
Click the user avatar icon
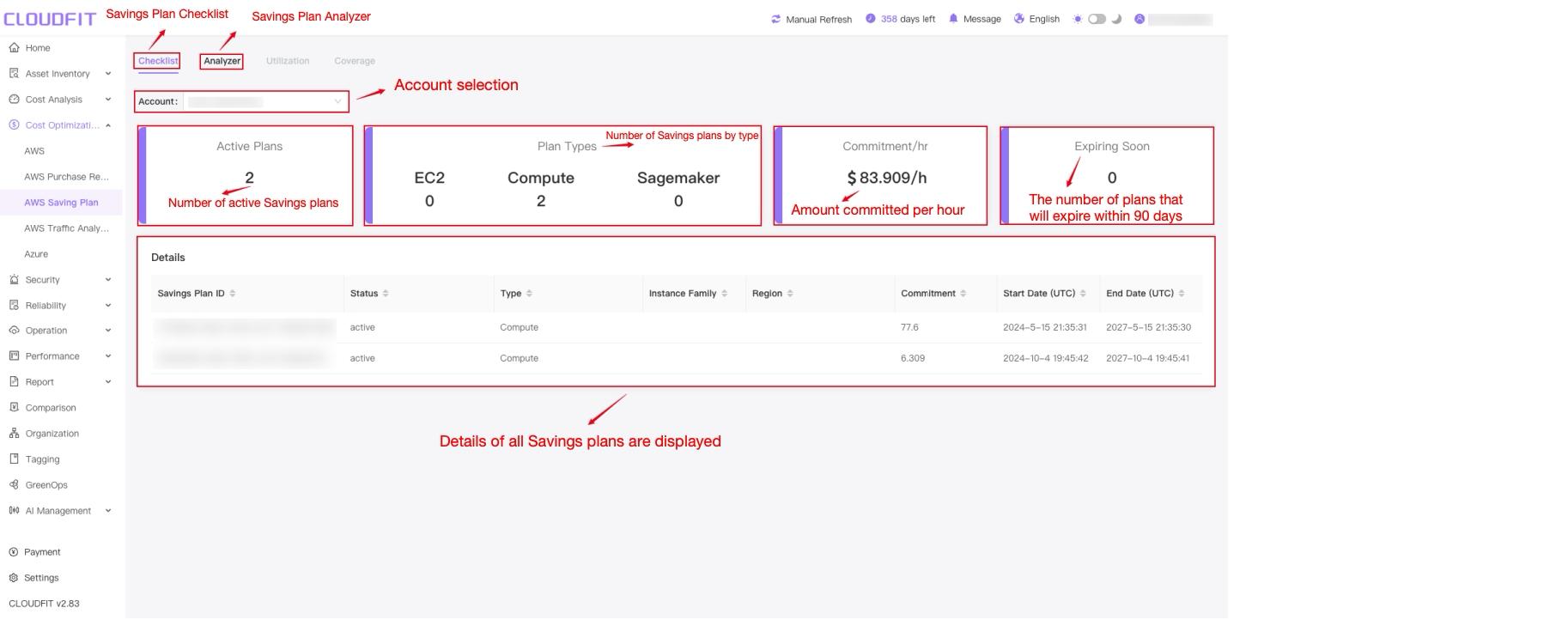point(1140,19)
